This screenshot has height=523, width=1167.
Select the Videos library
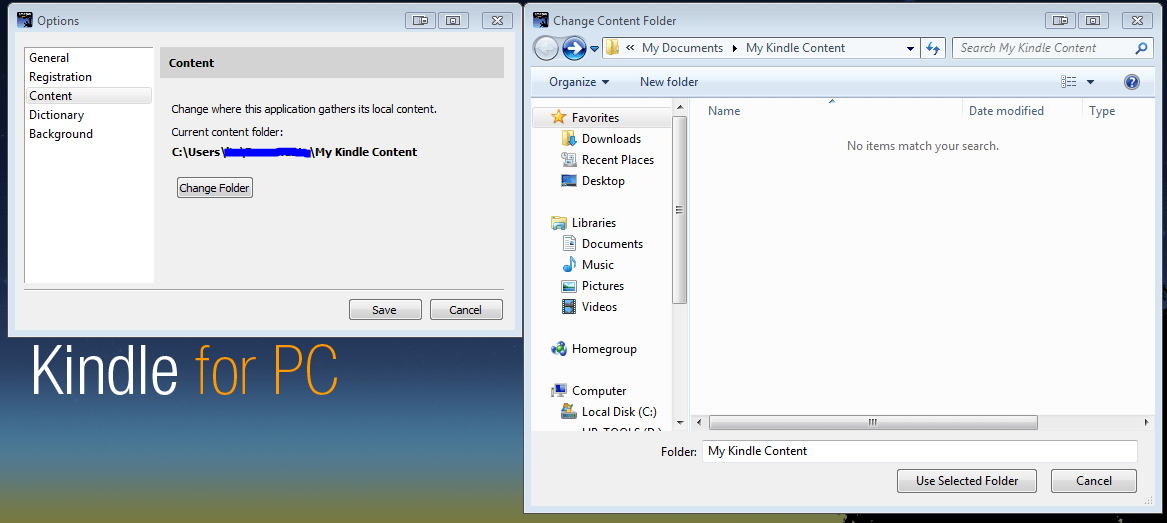pos(599,307)
